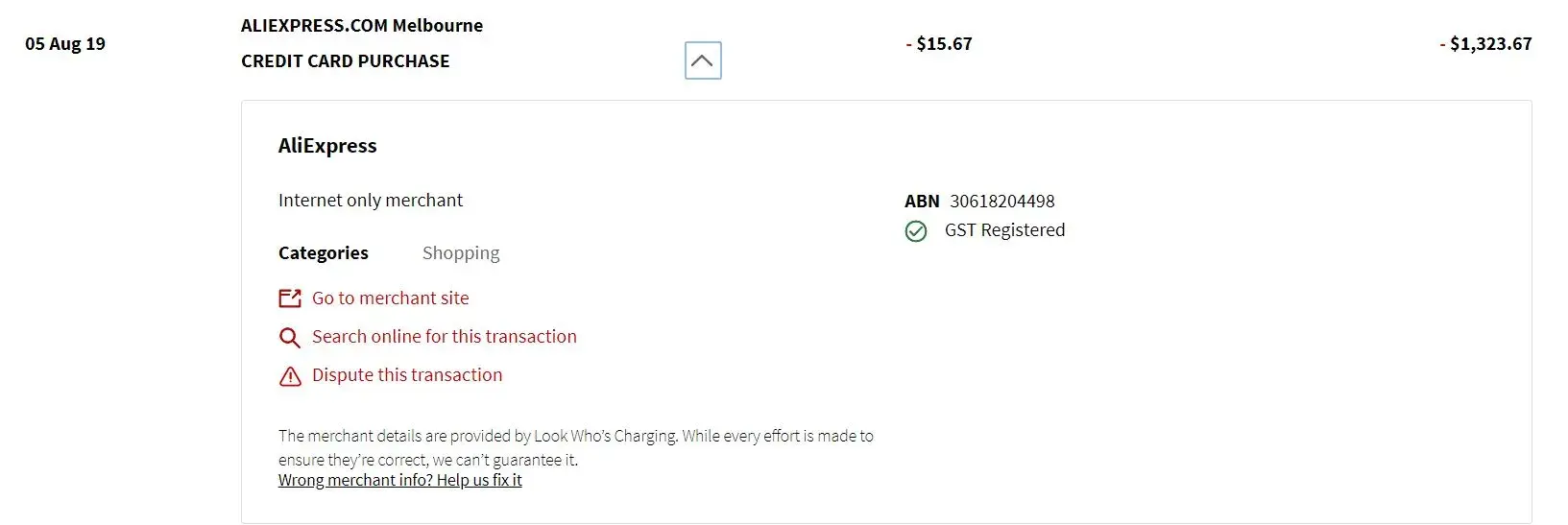Click the 'Internet only merchant' text
This screenshot has height=525, width=1568.
370,201
